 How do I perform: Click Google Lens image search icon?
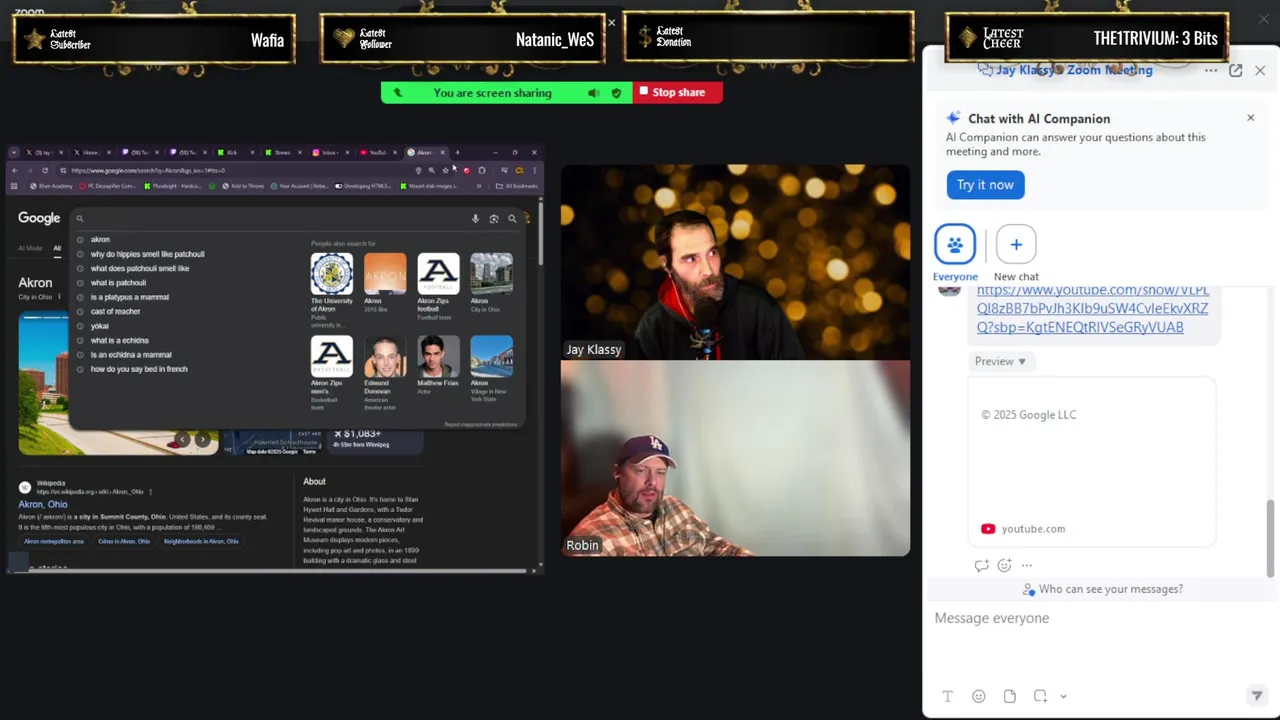[x=493, y=218]
